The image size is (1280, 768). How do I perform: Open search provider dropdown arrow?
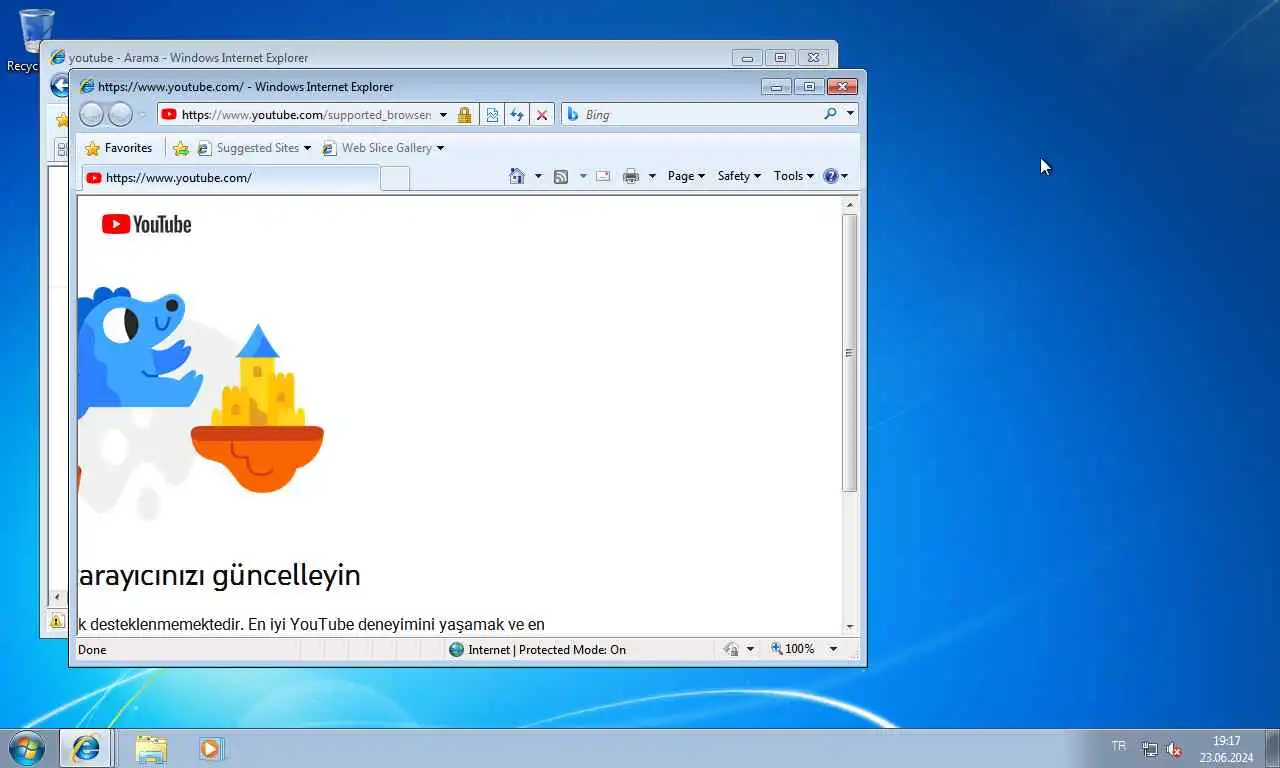pos(850,114)
